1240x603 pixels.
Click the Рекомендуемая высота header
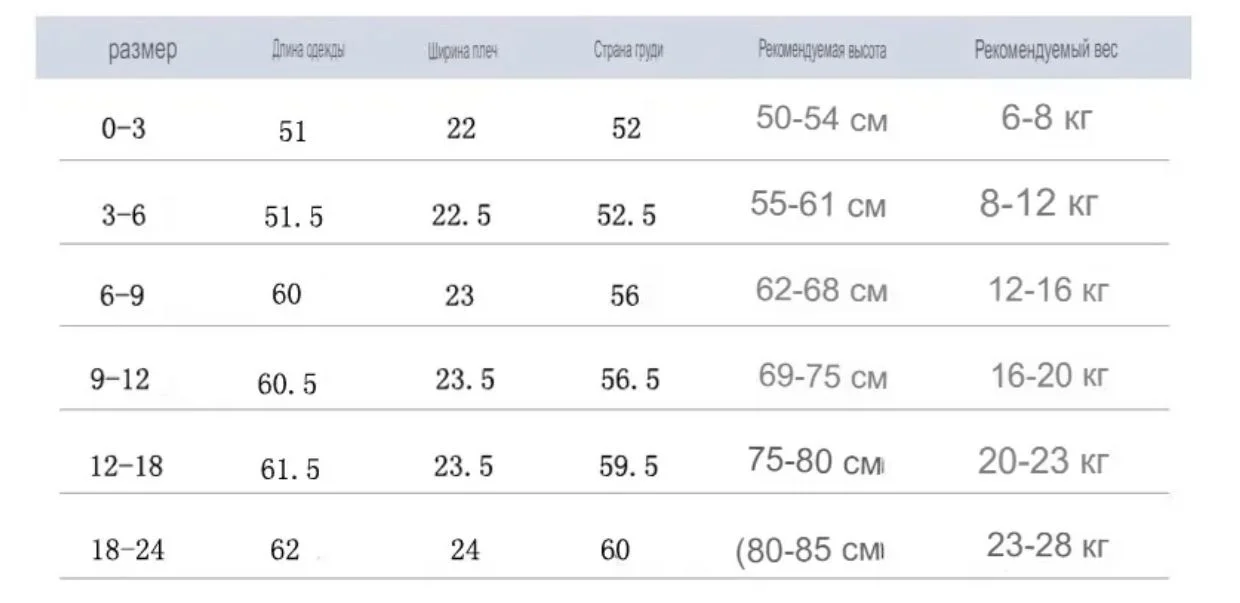822,50
